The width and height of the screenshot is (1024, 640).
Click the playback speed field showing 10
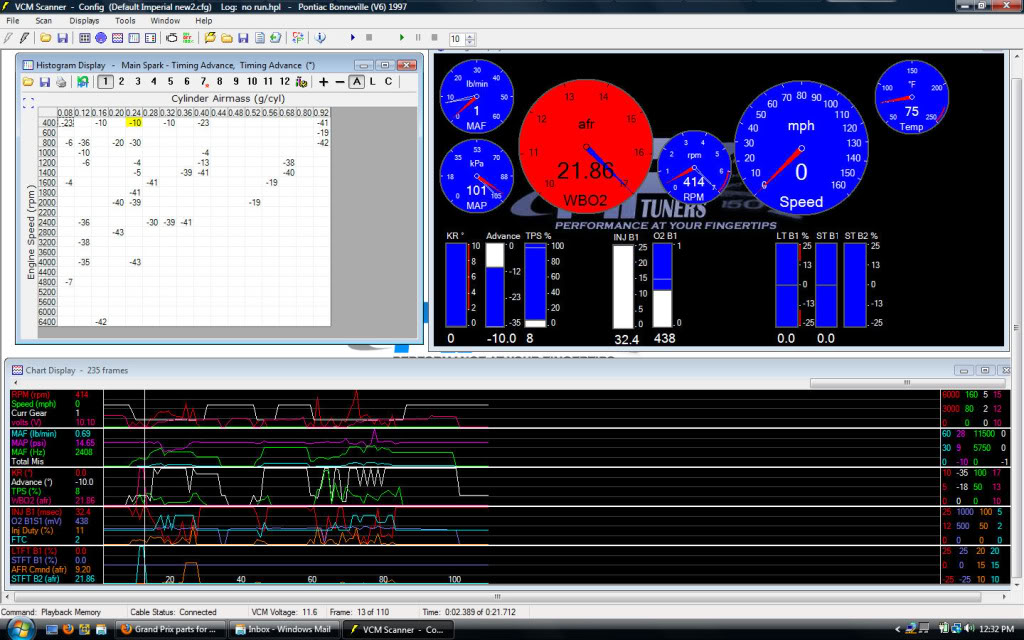click(x=456, y=39)
